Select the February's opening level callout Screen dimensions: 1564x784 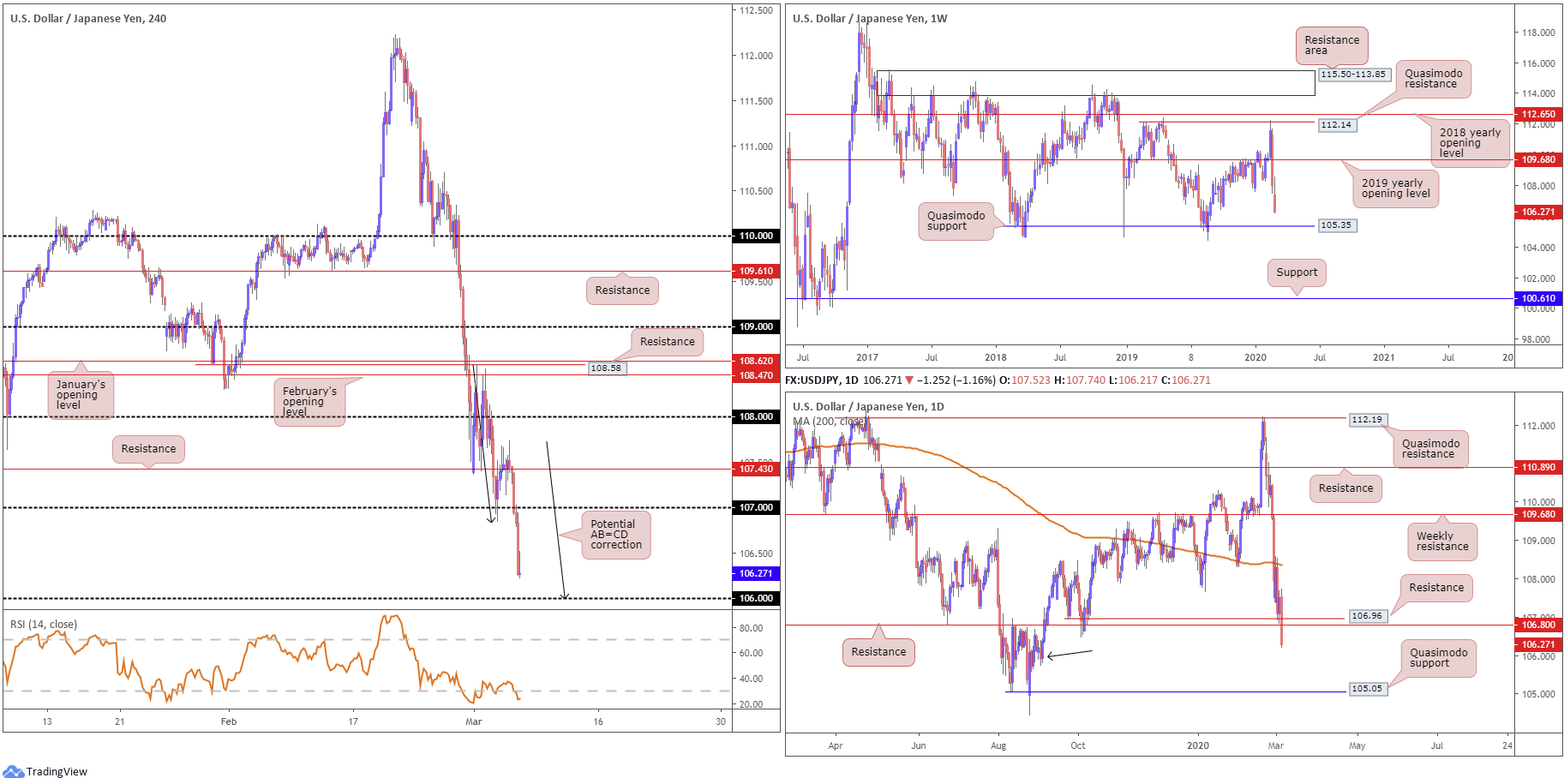click(x=309, y=402)
